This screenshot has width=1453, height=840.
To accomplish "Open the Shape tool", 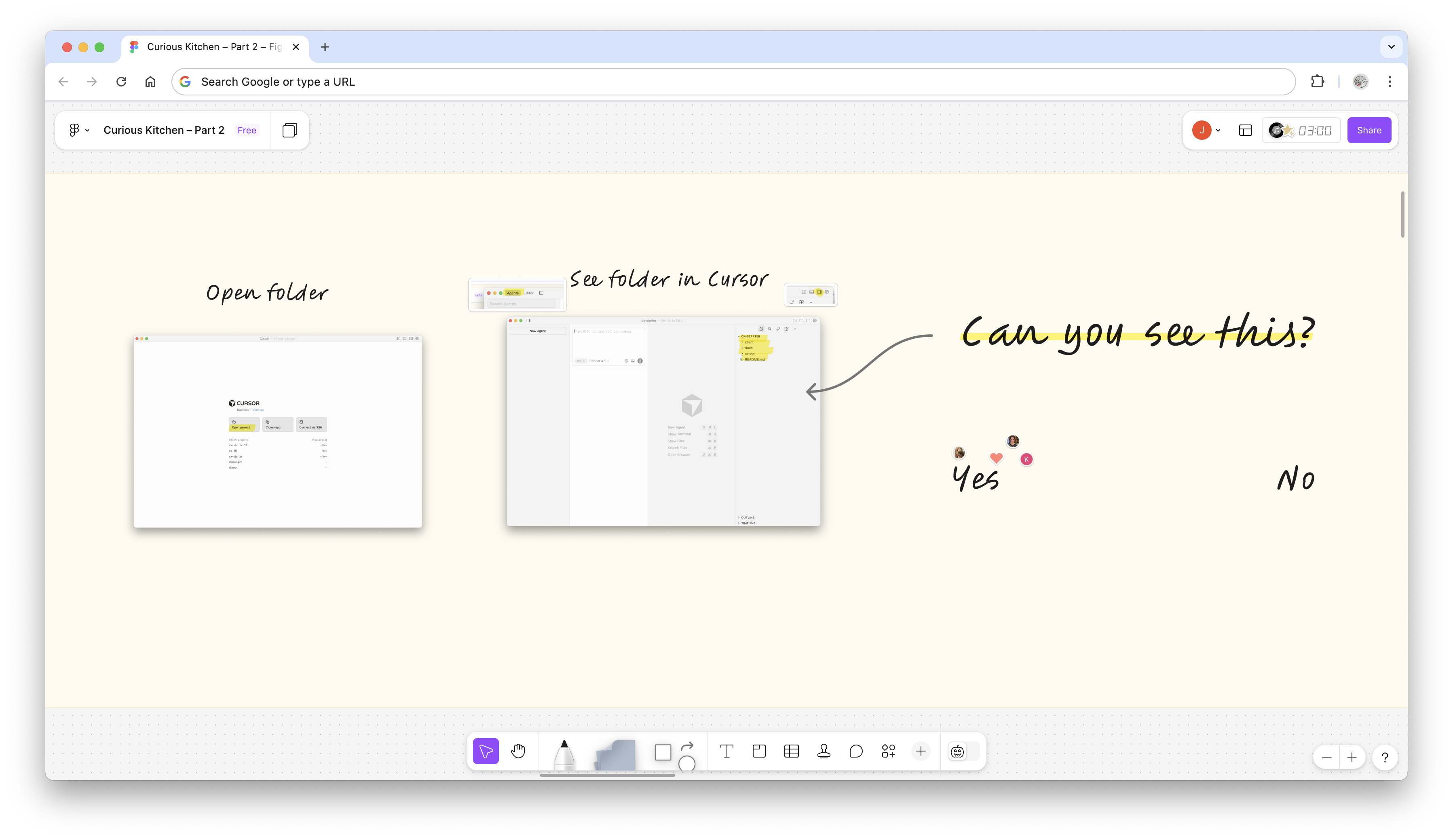I will 663,752.
